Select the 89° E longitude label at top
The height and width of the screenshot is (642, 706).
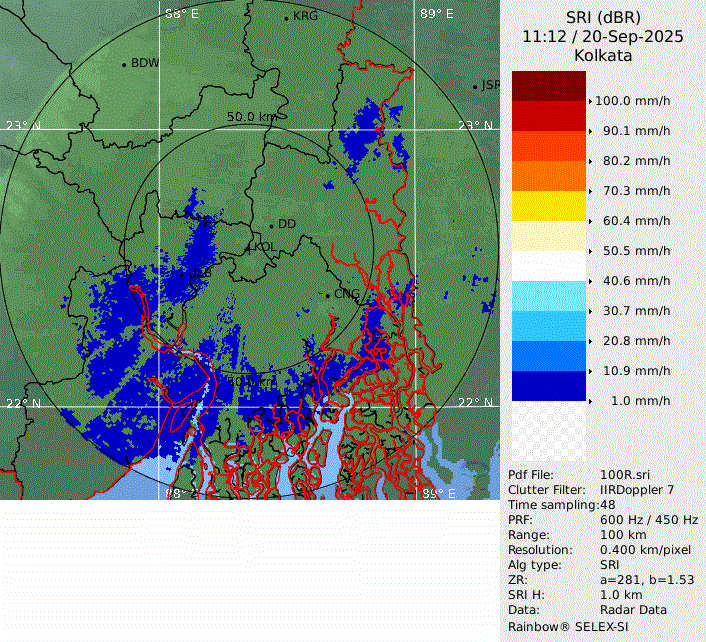click(x=435, y=14)
